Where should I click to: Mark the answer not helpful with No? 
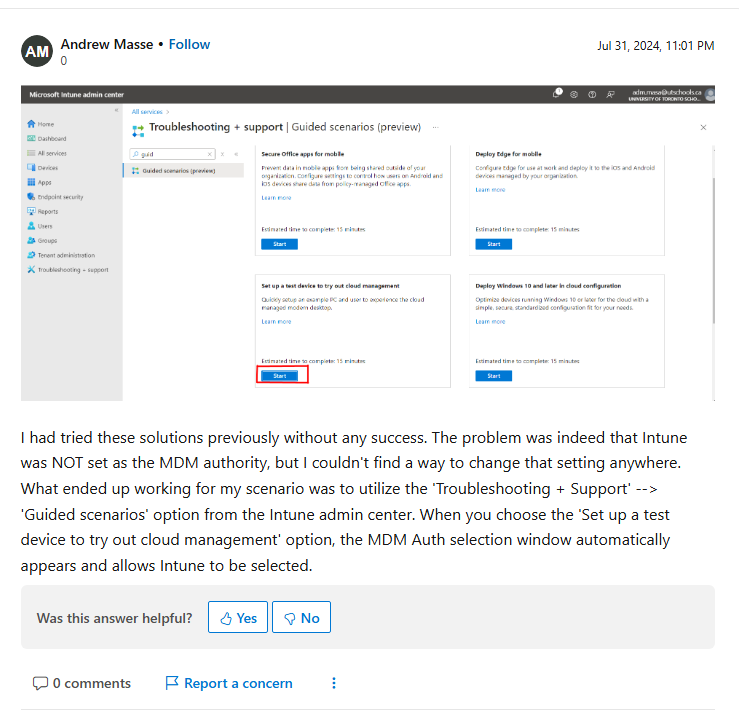click(x=301, y=617)
